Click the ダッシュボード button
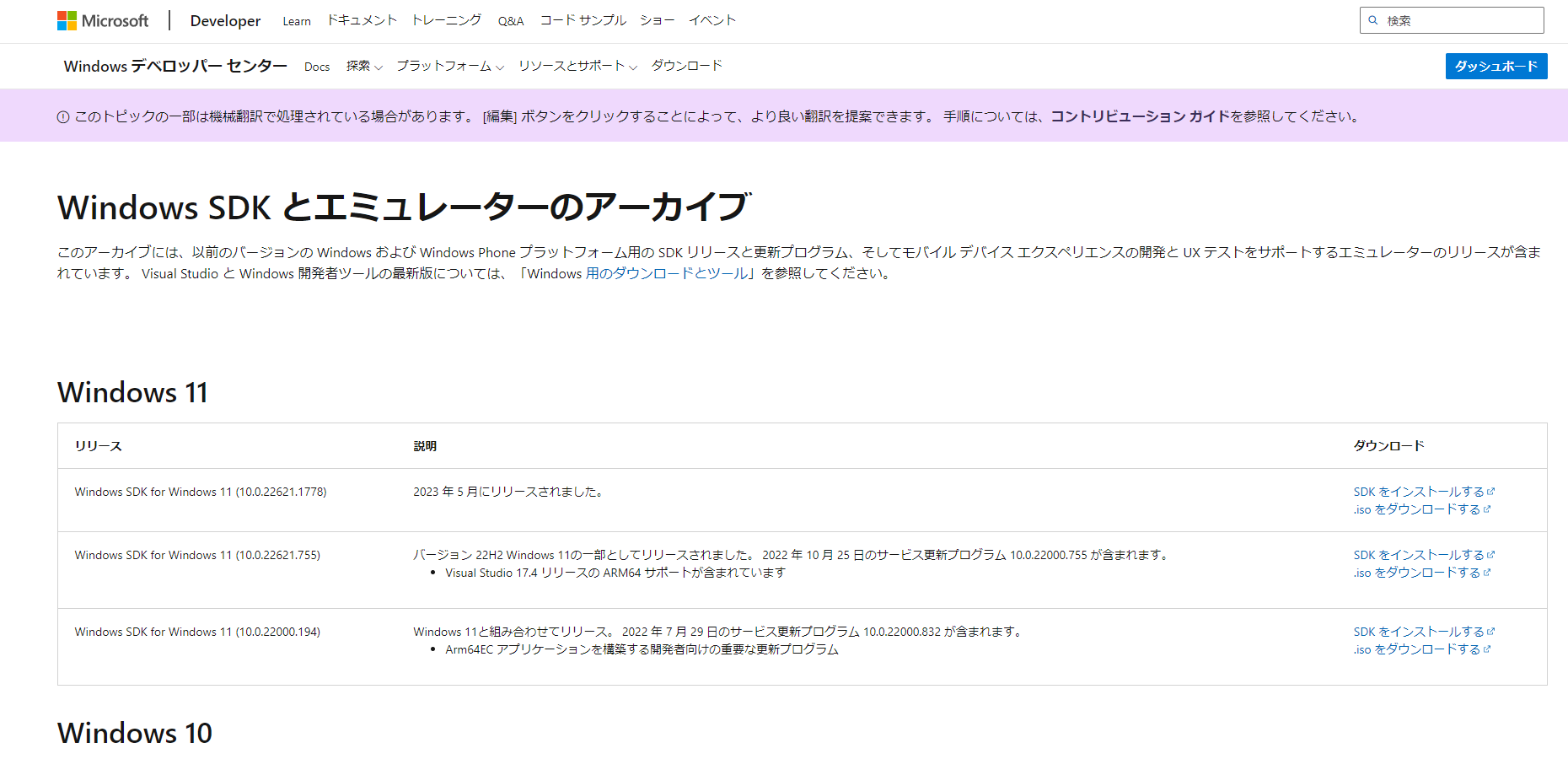Viewport: 1568px width, 759px height. [x=1496, y=66]
